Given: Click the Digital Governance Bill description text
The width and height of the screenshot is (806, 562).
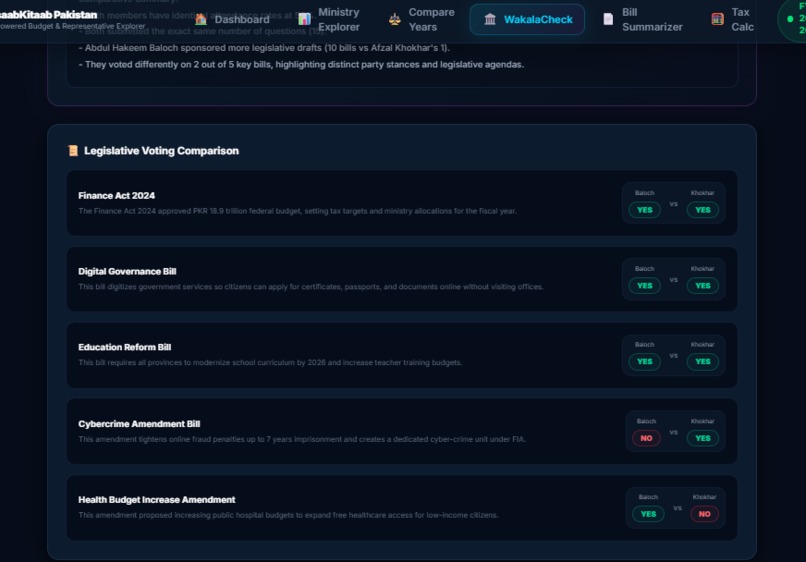Looking at the screenshot, I should click(310, 286).
